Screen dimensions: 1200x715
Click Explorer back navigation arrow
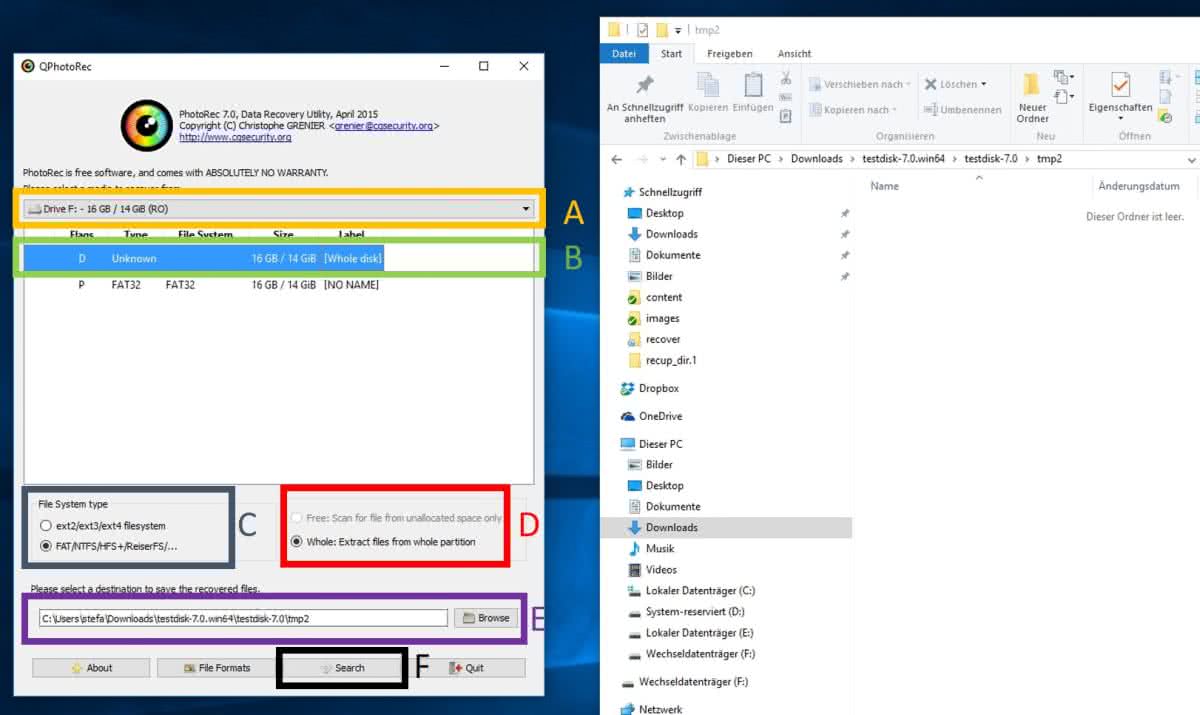616,159
